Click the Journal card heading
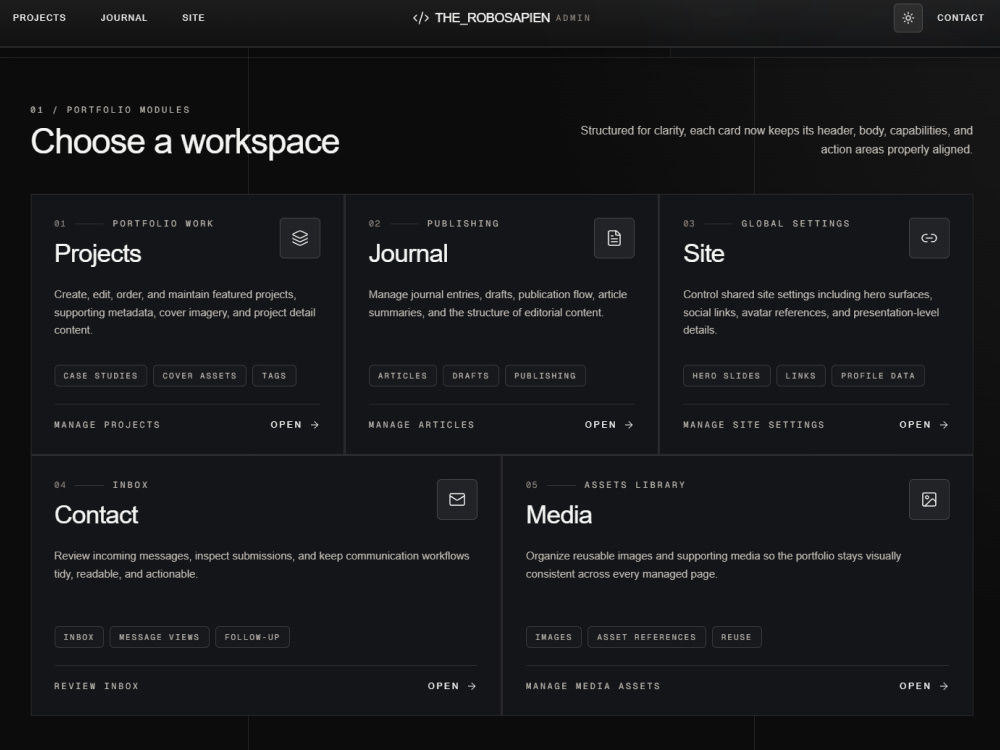This screenshot has width=1000, height=750. coord(408,254)
